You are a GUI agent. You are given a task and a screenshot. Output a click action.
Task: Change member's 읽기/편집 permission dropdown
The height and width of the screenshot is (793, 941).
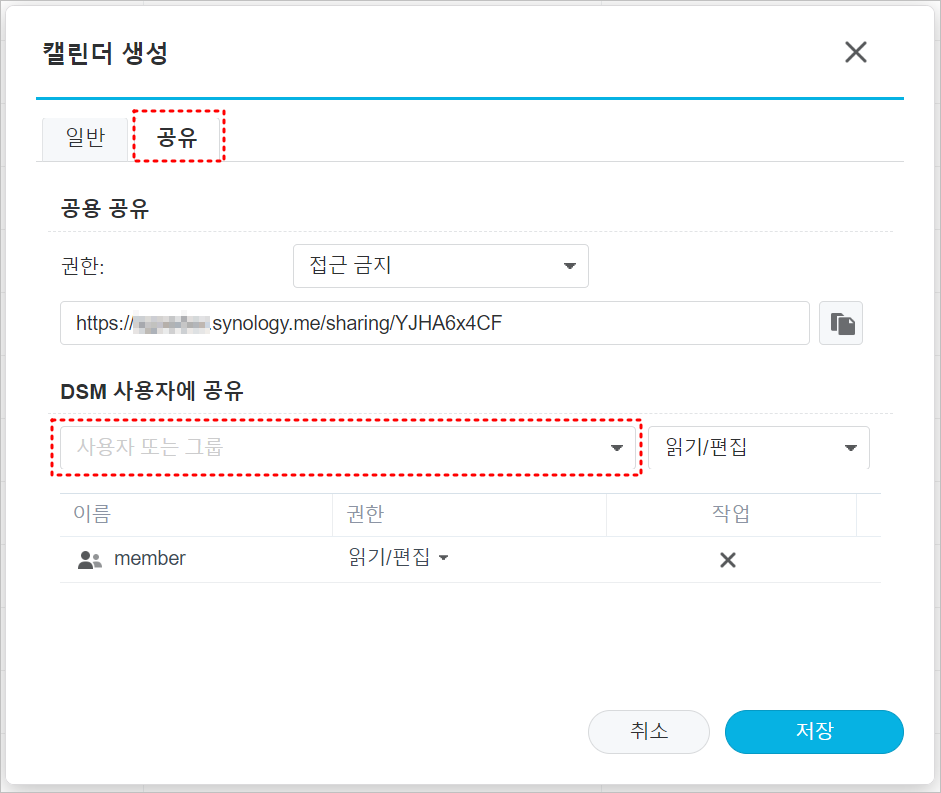(396, 559)
